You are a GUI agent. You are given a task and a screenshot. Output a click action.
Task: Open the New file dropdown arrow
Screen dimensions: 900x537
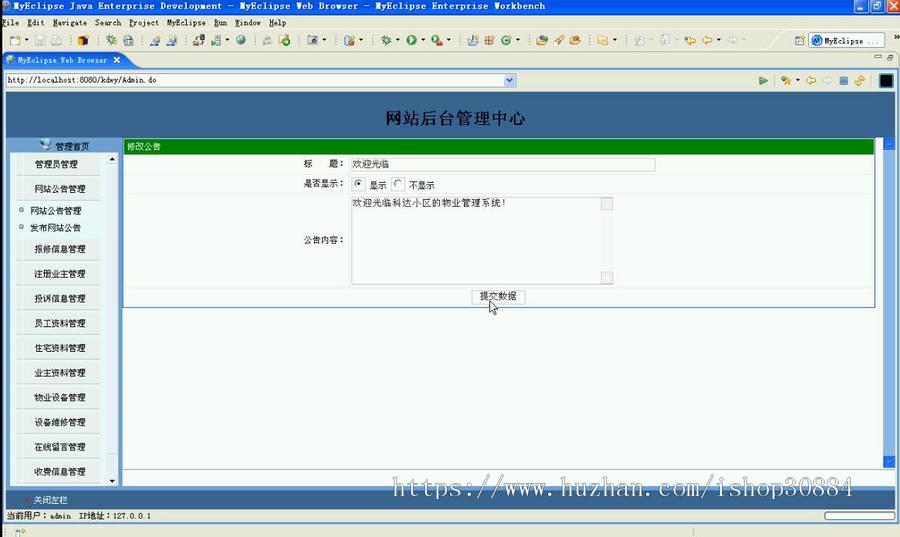coord(26,40)
